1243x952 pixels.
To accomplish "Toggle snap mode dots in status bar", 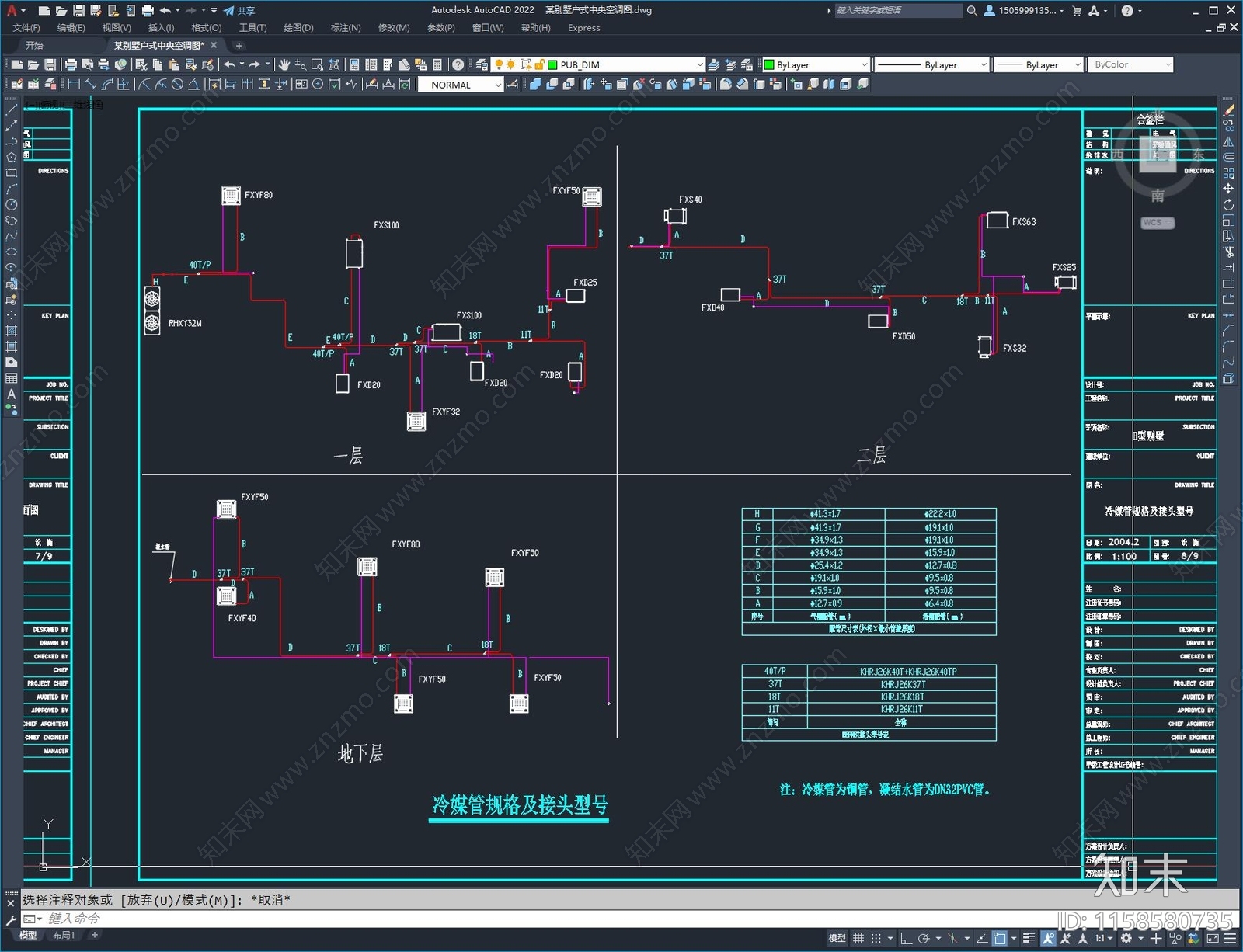I will 876,938.
